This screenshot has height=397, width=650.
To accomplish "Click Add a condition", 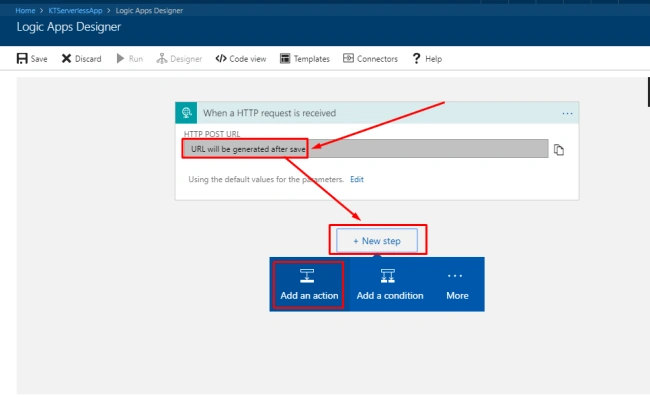I will 390,285.
